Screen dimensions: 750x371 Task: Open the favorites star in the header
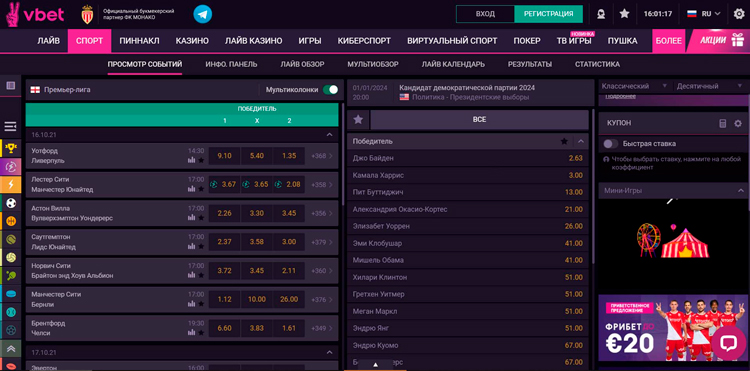(624, 14)
